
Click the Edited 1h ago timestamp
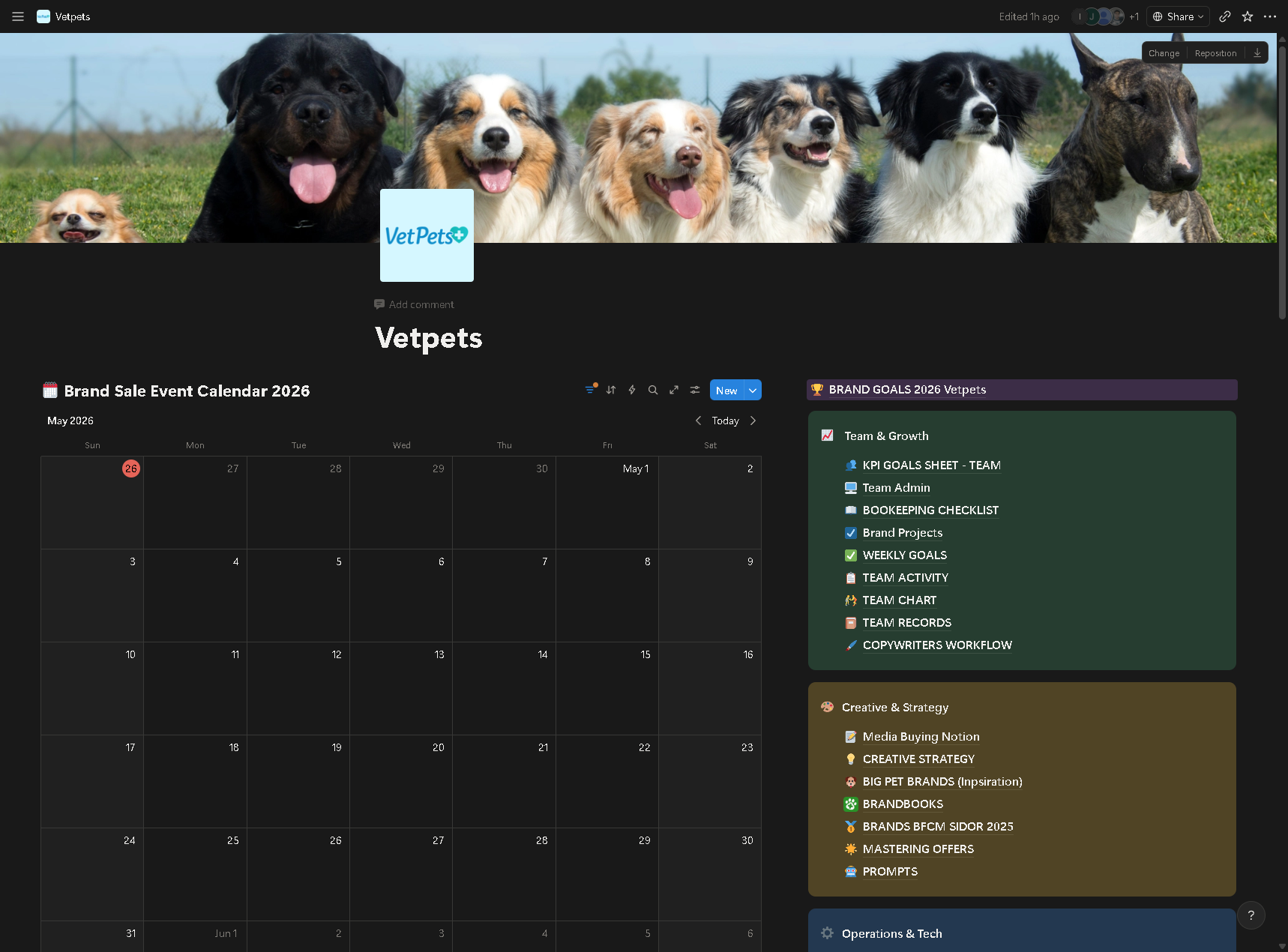coord(1029,16)
